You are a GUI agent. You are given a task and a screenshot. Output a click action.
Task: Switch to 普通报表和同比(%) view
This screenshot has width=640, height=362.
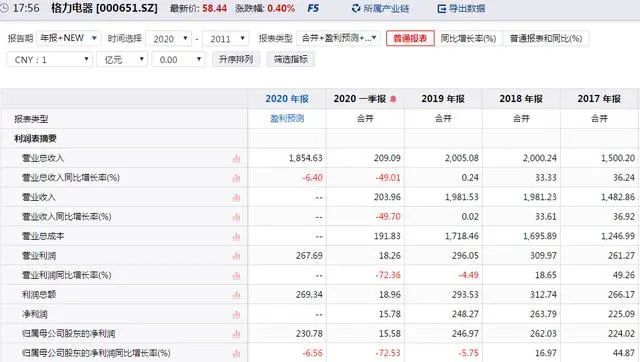coord(546,38)
